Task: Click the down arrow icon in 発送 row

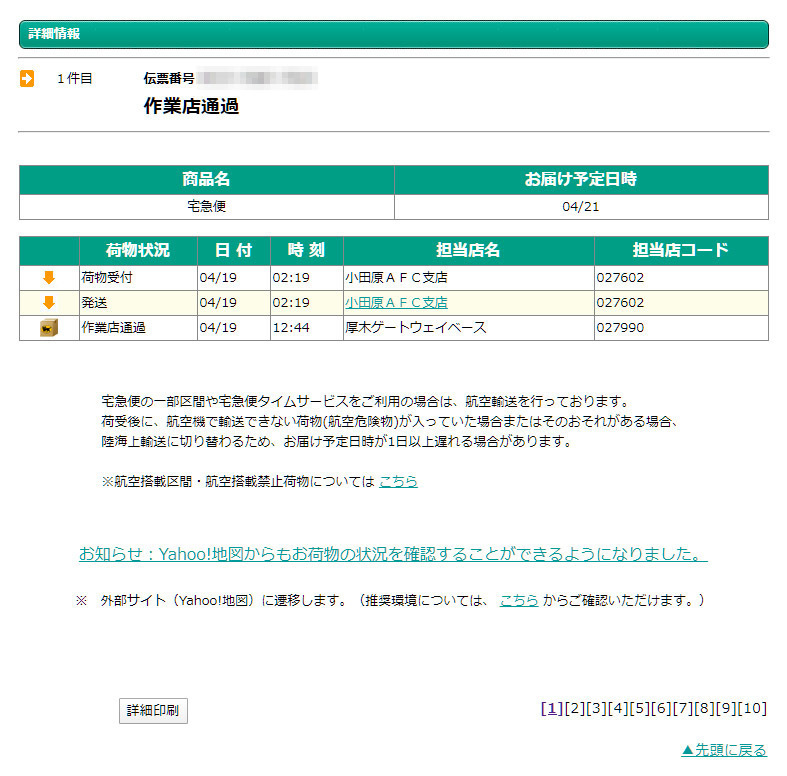Action: [x=49, y=303]
